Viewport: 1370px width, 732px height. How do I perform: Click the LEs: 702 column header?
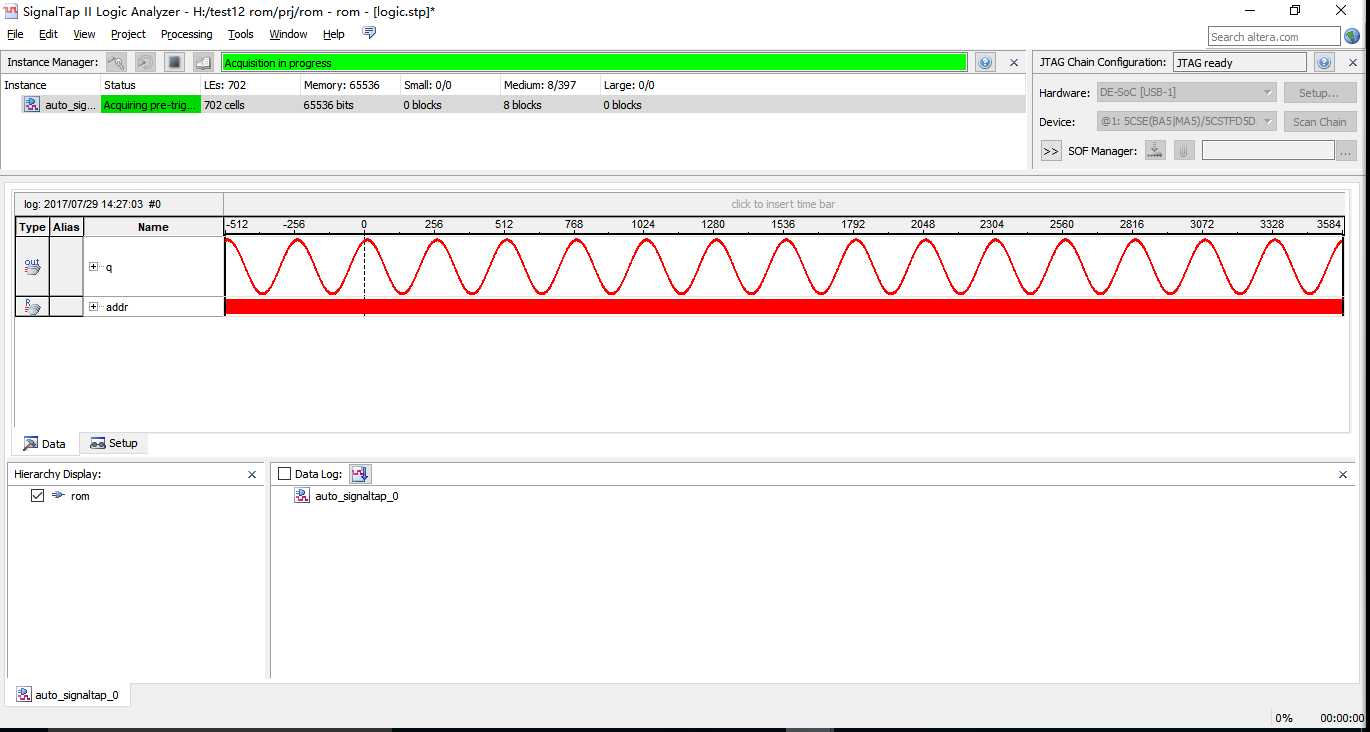(x=250, y=85)
